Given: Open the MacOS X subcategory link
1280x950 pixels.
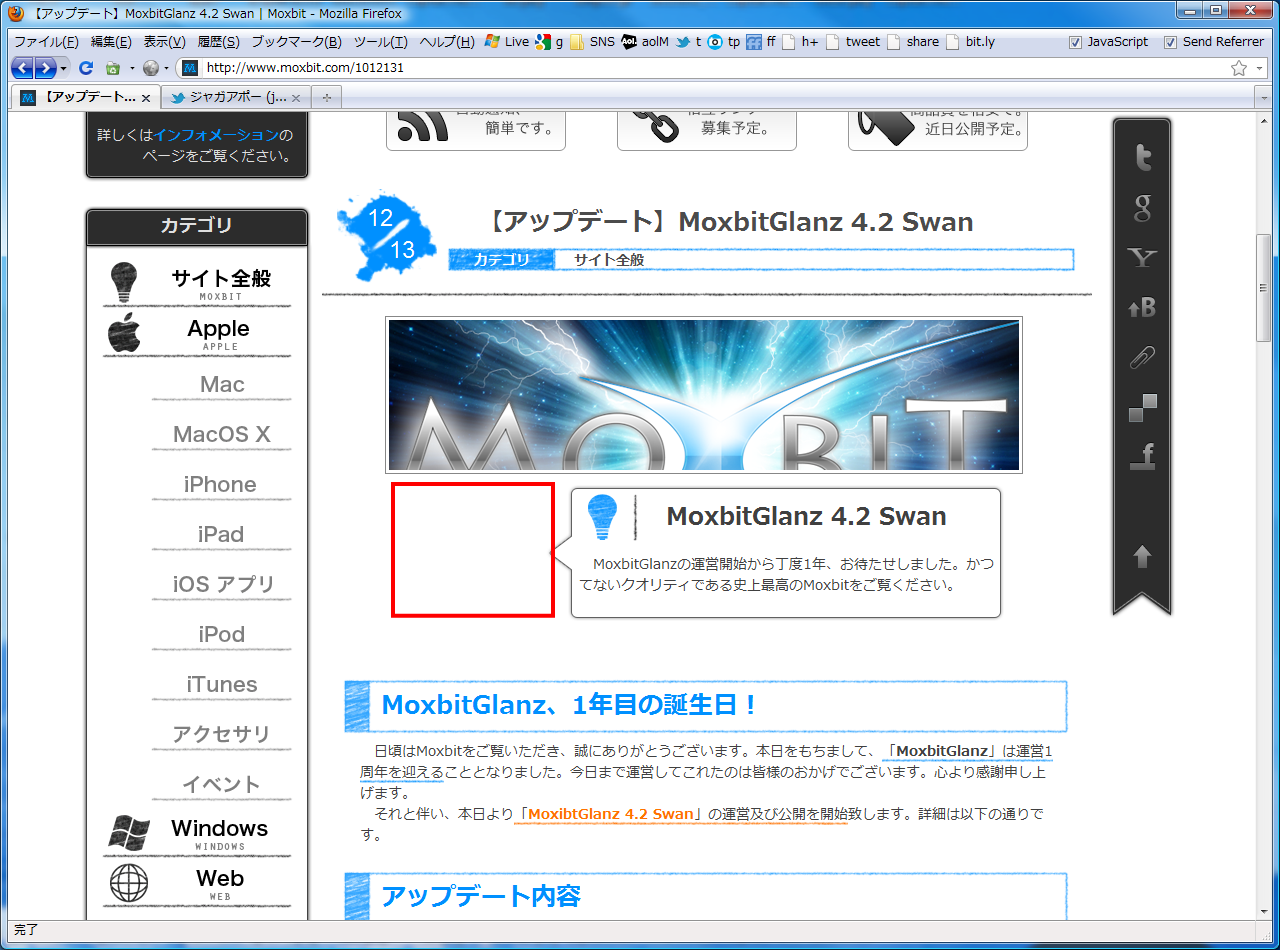Looking at the screenshot, I should tap(222, 435).
